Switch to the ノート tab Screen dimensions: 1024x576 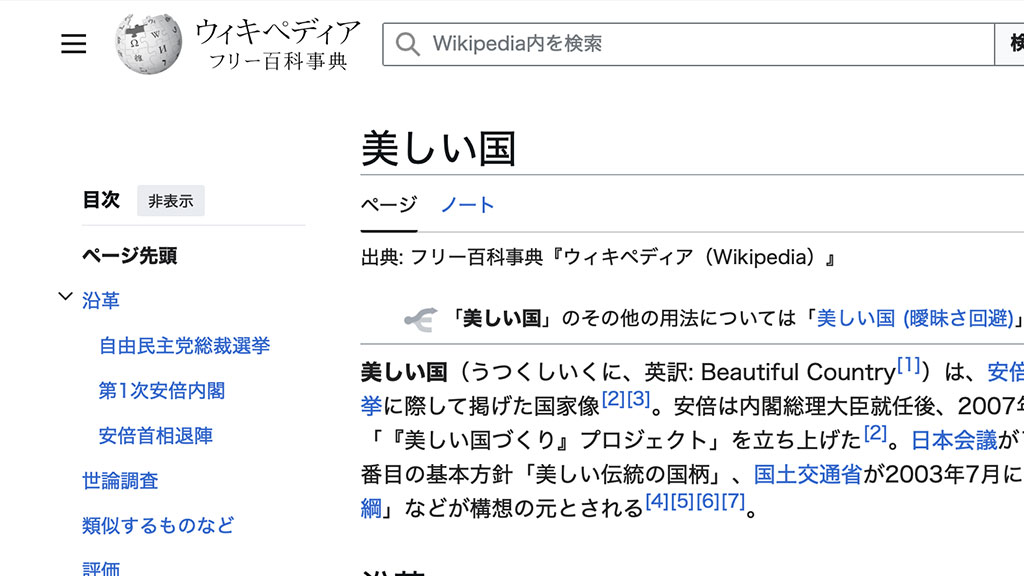(x=468, y=205)
